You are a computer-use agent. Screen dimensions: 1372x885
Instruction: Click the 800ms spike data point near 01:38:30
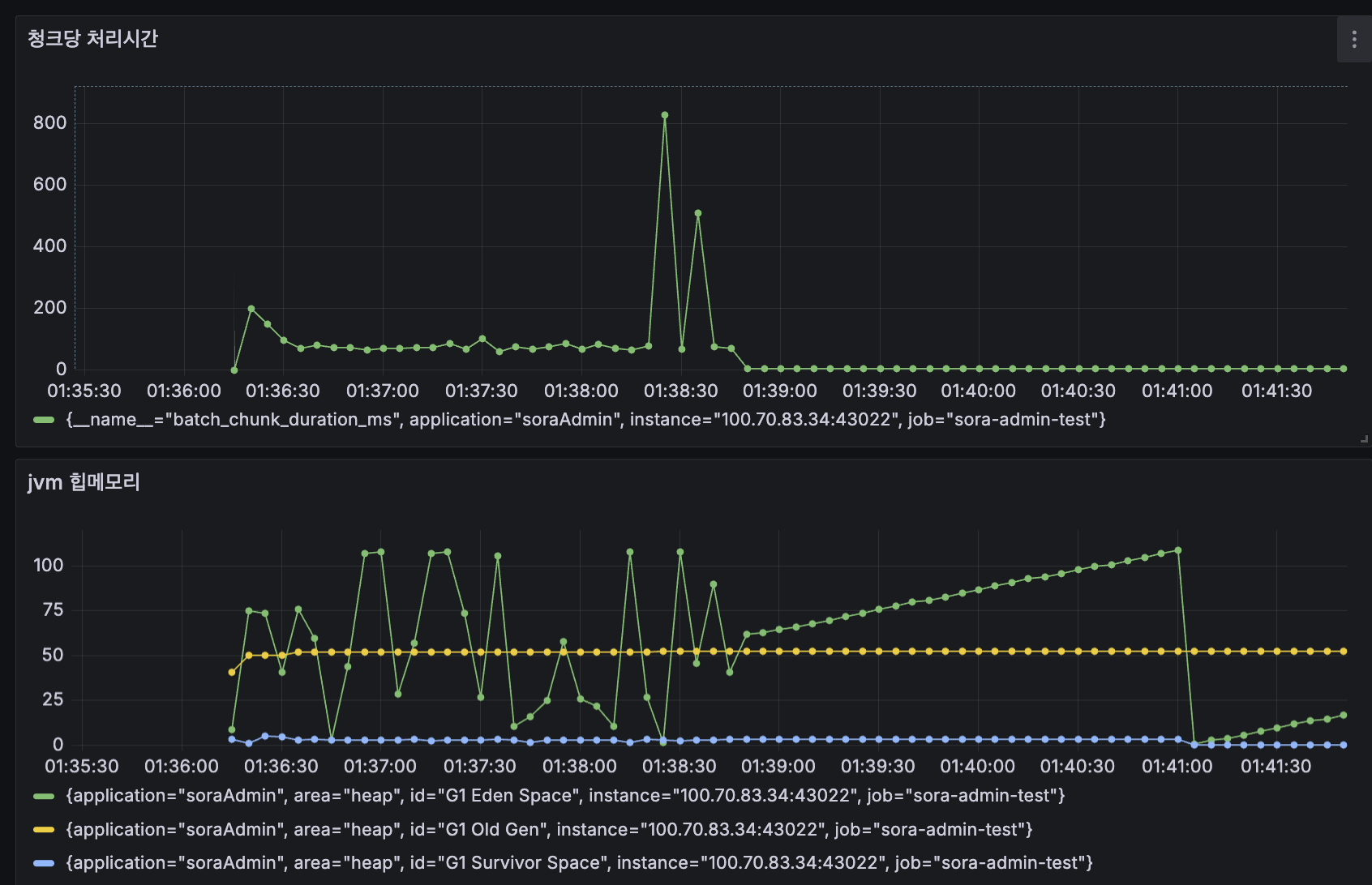click(x=665, y=115)
